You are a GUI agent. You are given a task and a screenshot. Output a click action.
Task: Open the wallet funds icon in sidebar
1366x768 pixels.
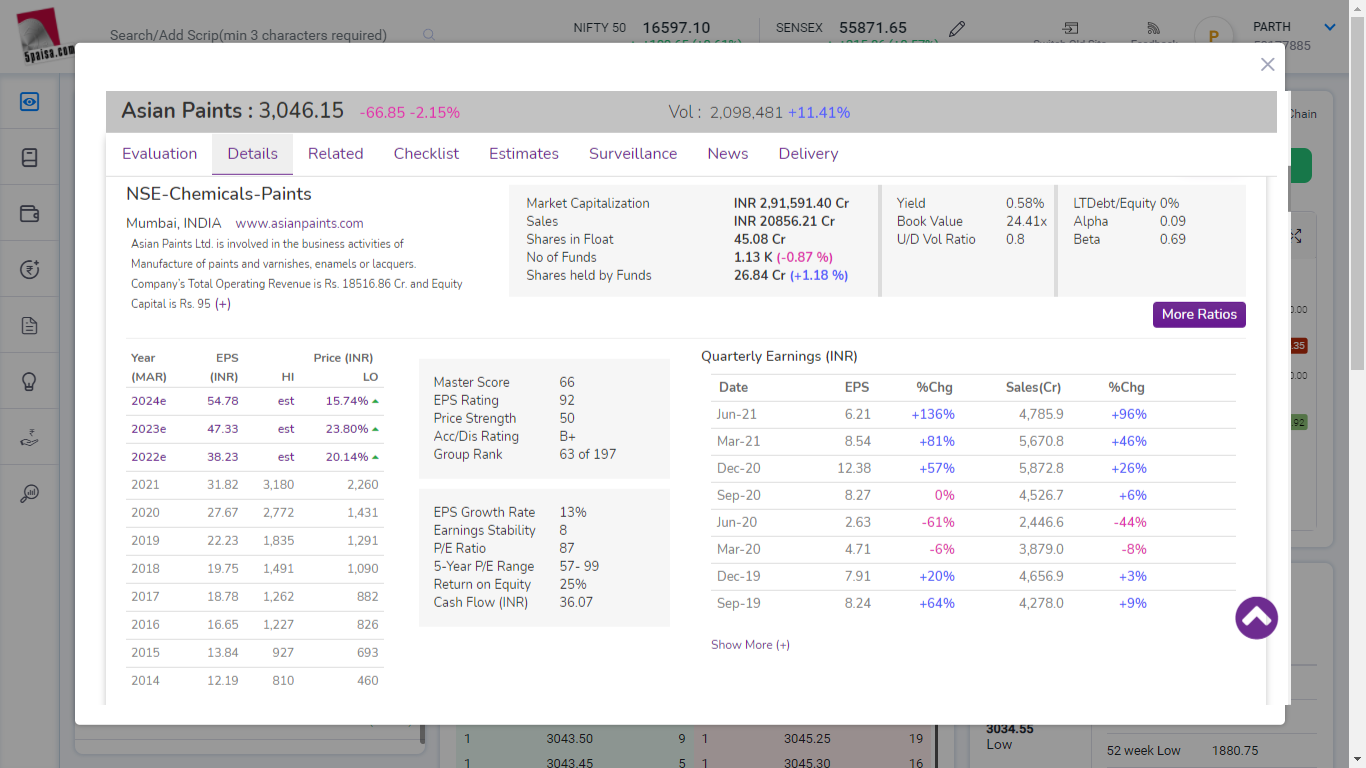[29, 213]
